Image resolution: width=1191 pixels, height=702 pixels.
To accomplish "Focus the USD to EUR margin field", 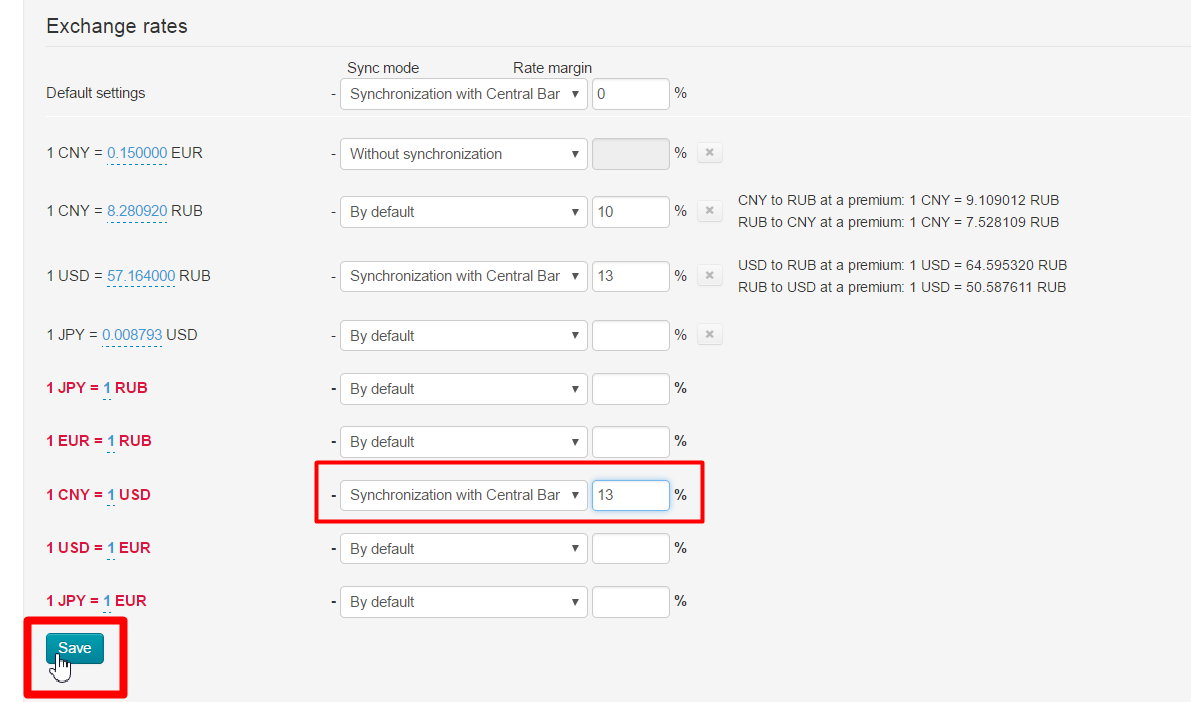I will pos(630,549).
